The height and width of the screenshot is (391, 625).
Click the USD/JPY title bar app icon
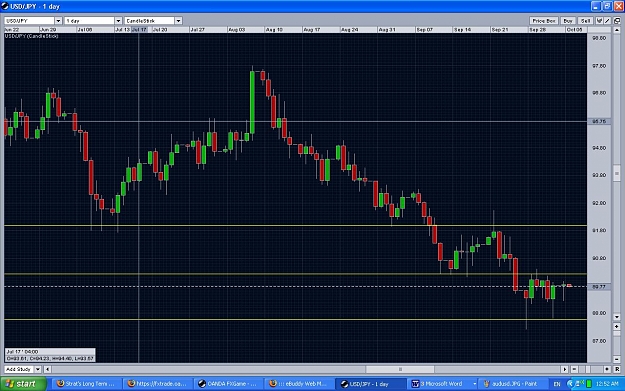[5, 6]
